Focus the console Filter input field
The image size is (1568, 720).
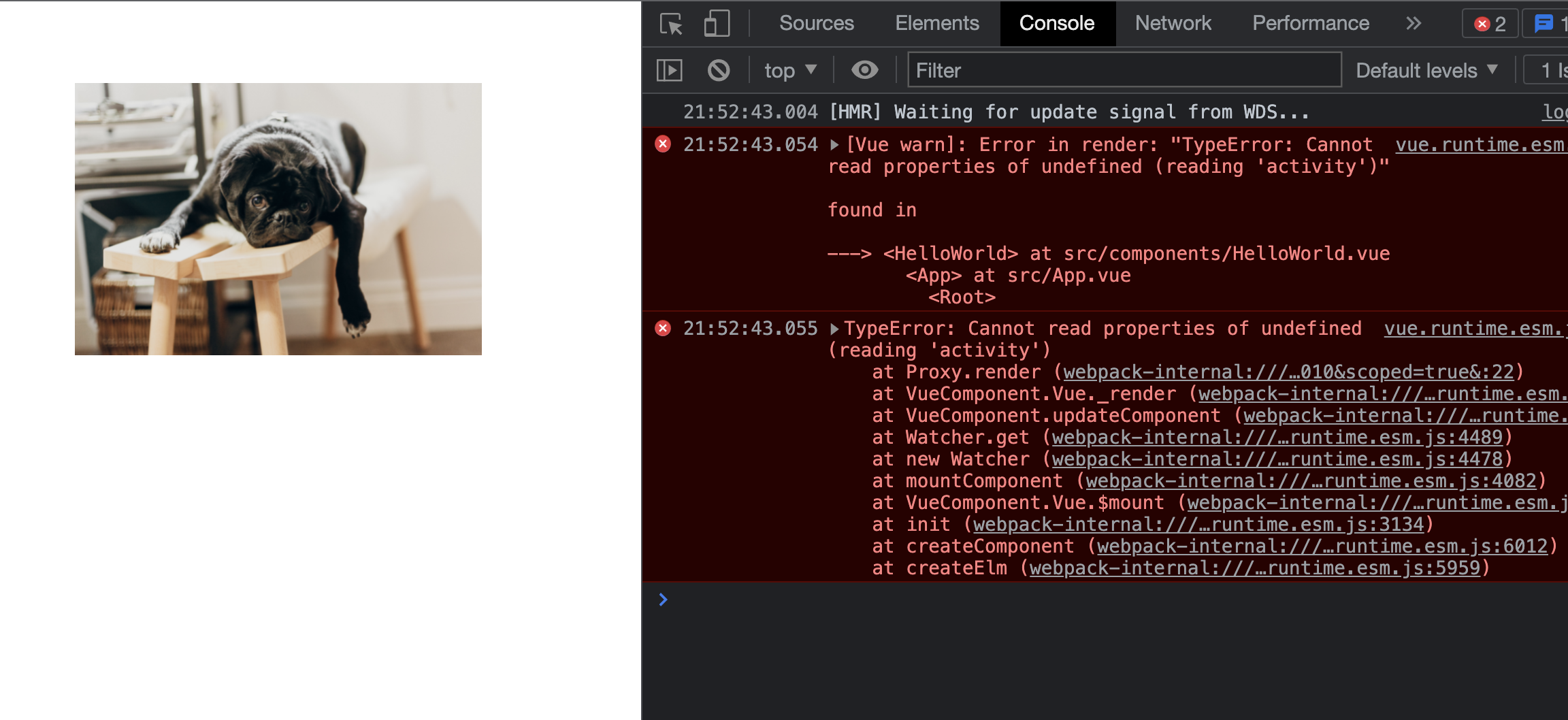[1124, 70]
